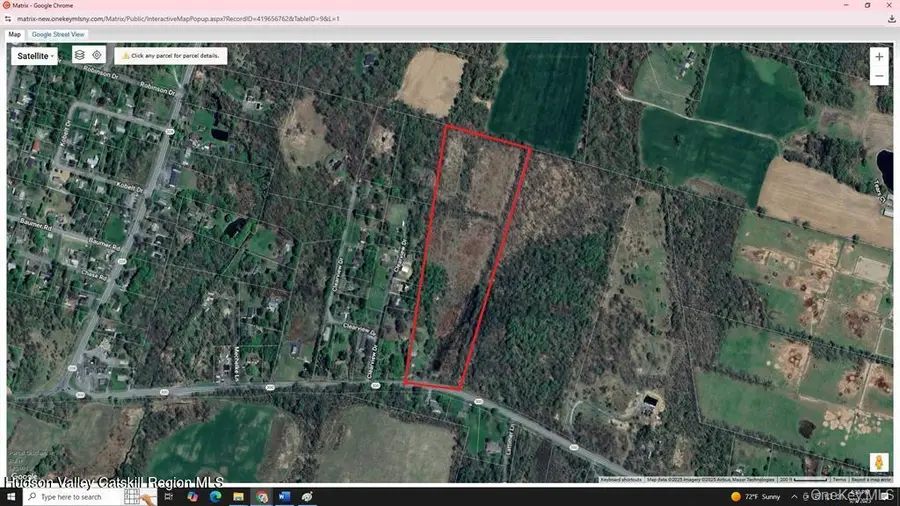Click the map layers icon
900x506 pixels.
point(80,55)
